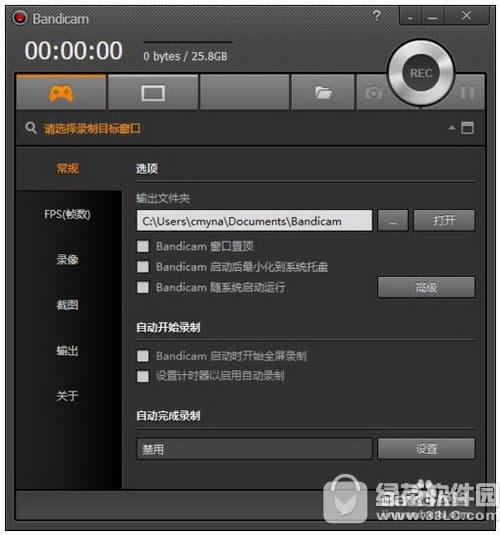Browse output folder with the ... button
This screenshot has width=500, height=535.
point(393,220)
